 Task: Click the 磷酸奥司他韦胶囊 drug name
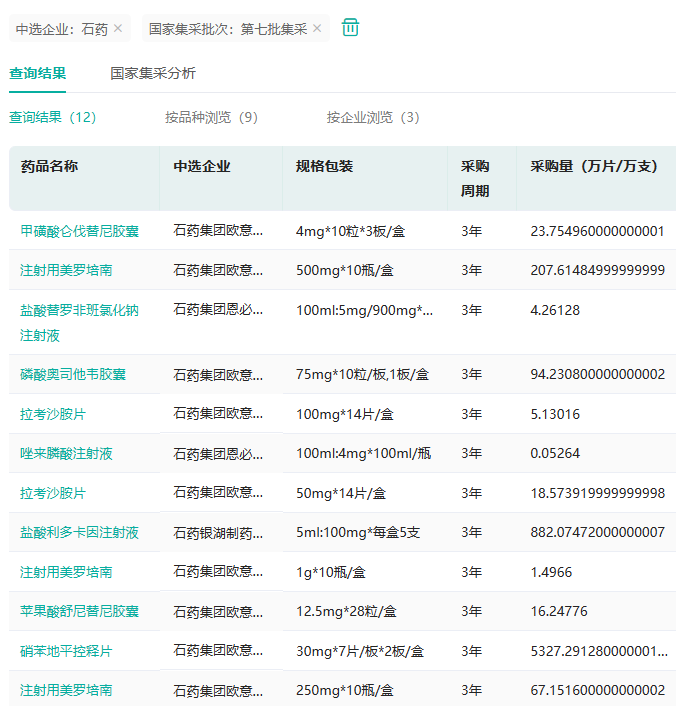(73, 374)
